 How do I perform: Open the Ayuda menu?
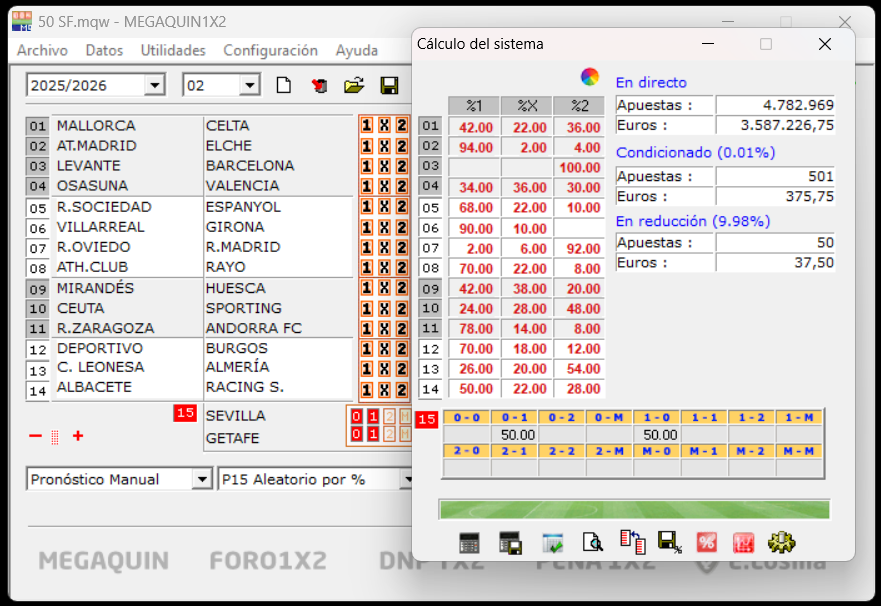(x=357, y=51)
